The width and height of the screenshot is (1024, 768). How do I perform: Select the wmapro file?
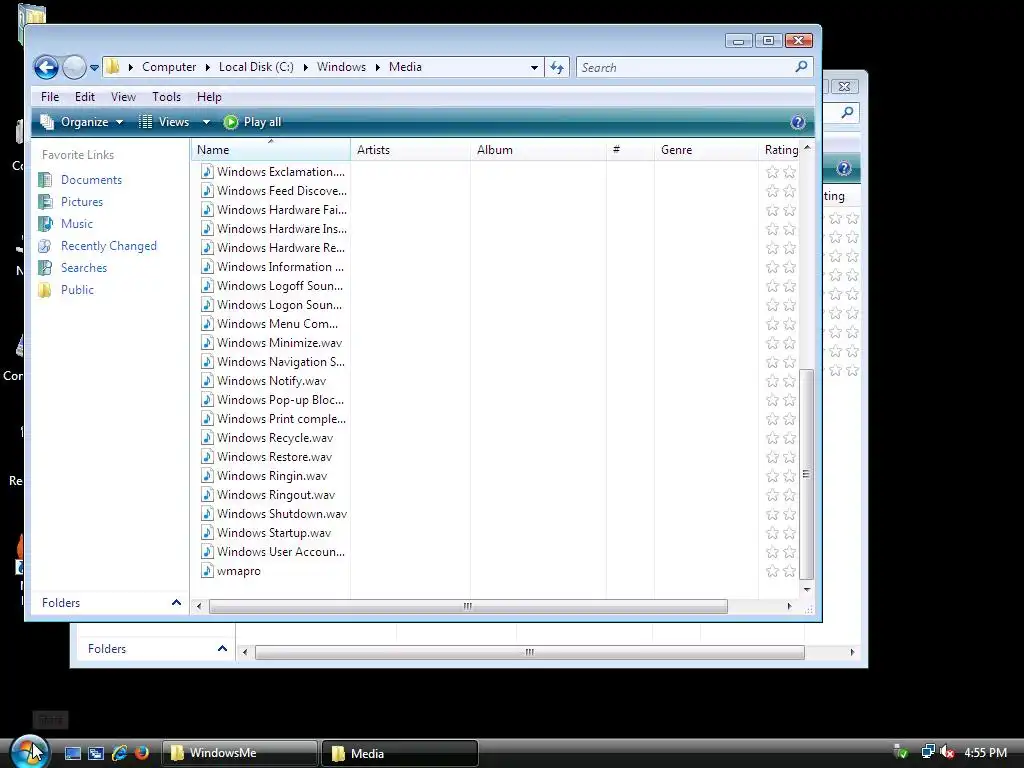coord(238,571)
